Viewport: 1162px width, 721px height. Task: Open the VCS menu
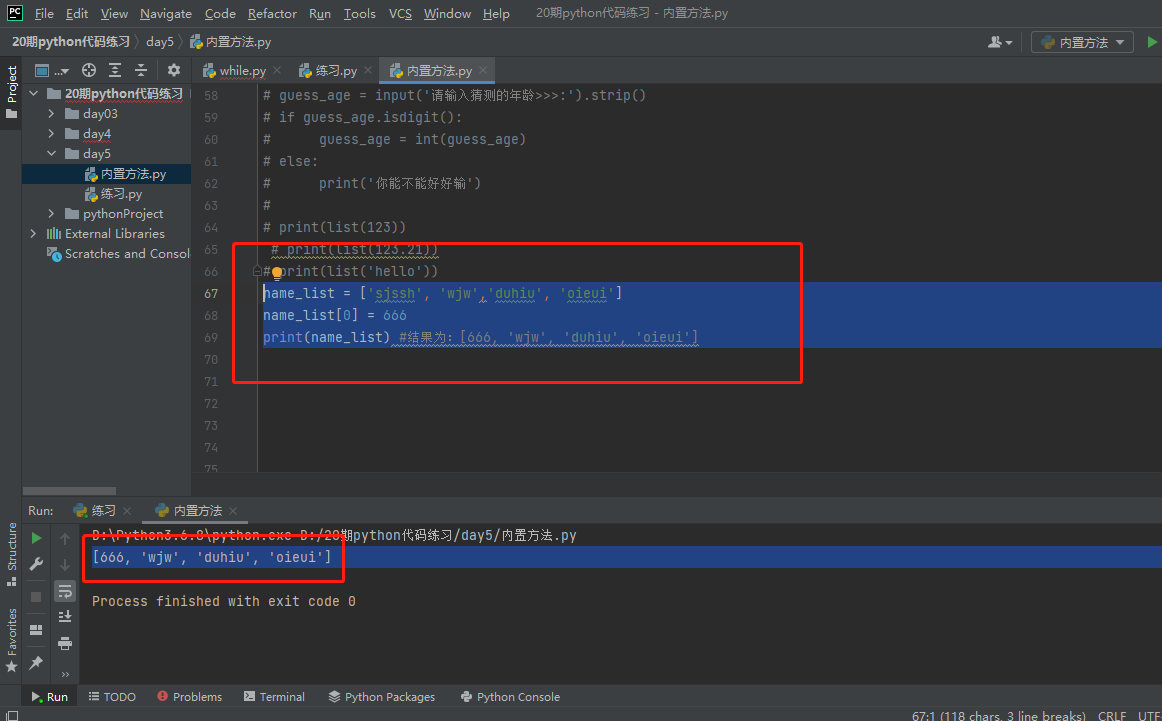coord(400,13)
